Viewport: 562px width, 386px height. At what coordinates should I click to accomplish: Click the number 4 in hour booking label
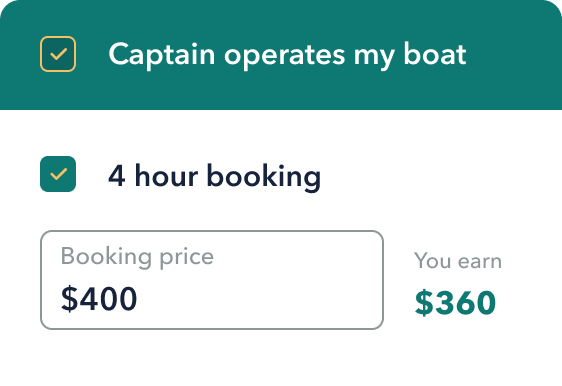click(x=117, y=176)
